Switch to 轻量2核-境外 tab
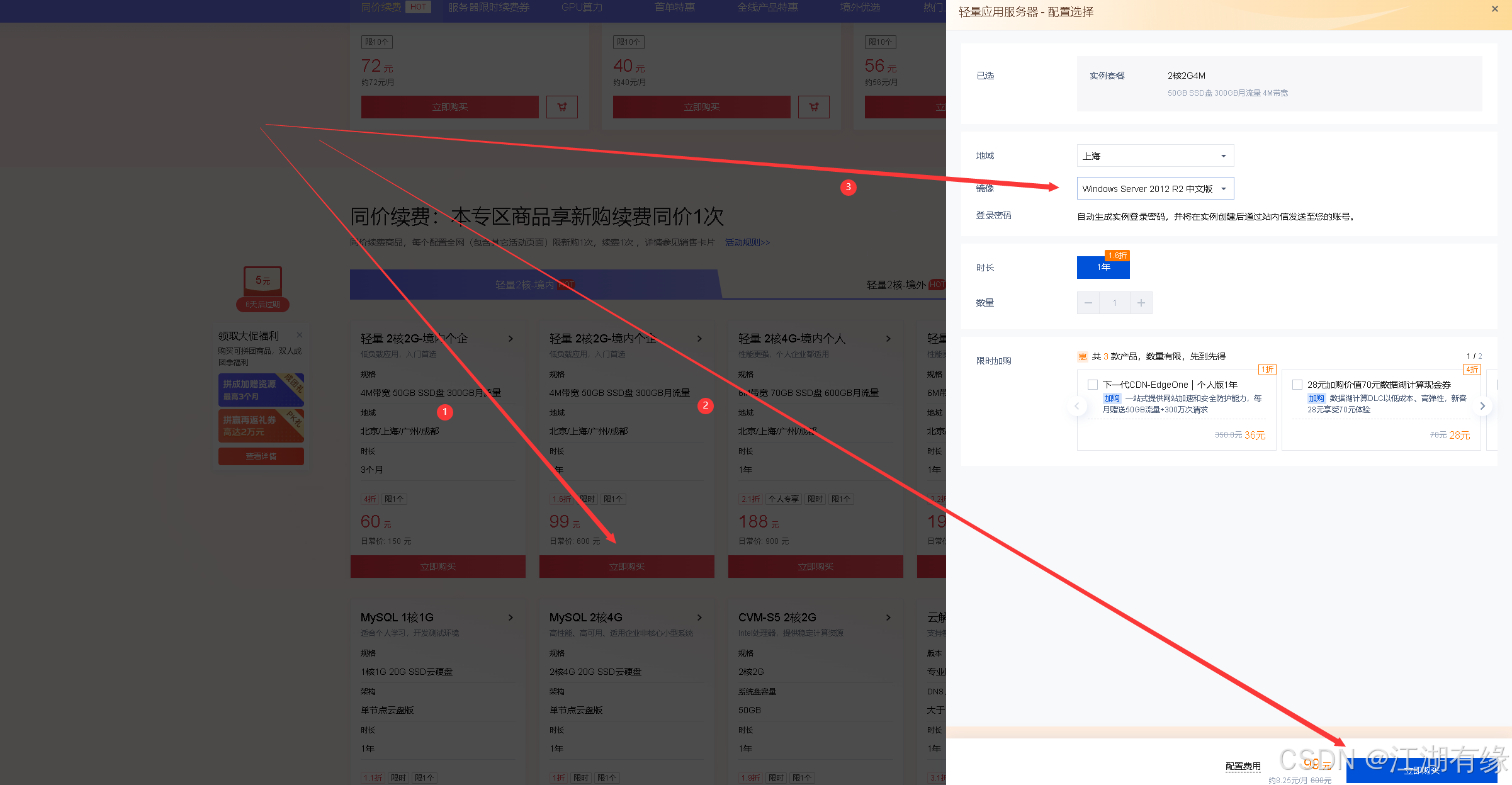 click(896, 285)
